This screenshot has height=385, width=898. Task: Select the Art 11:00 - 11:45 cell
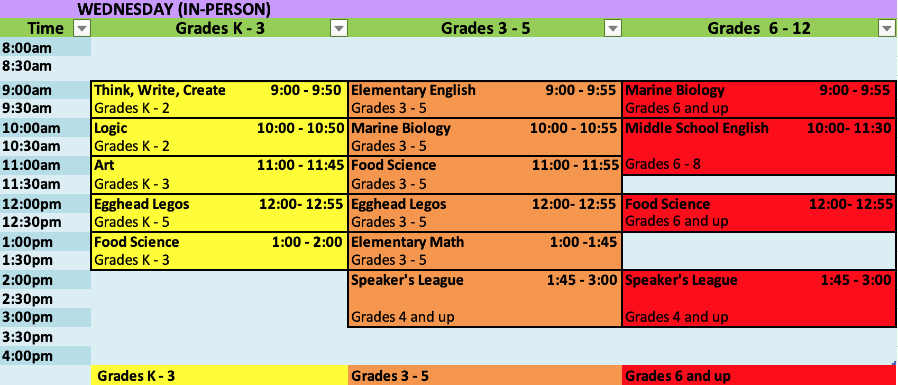coord(219,175)
